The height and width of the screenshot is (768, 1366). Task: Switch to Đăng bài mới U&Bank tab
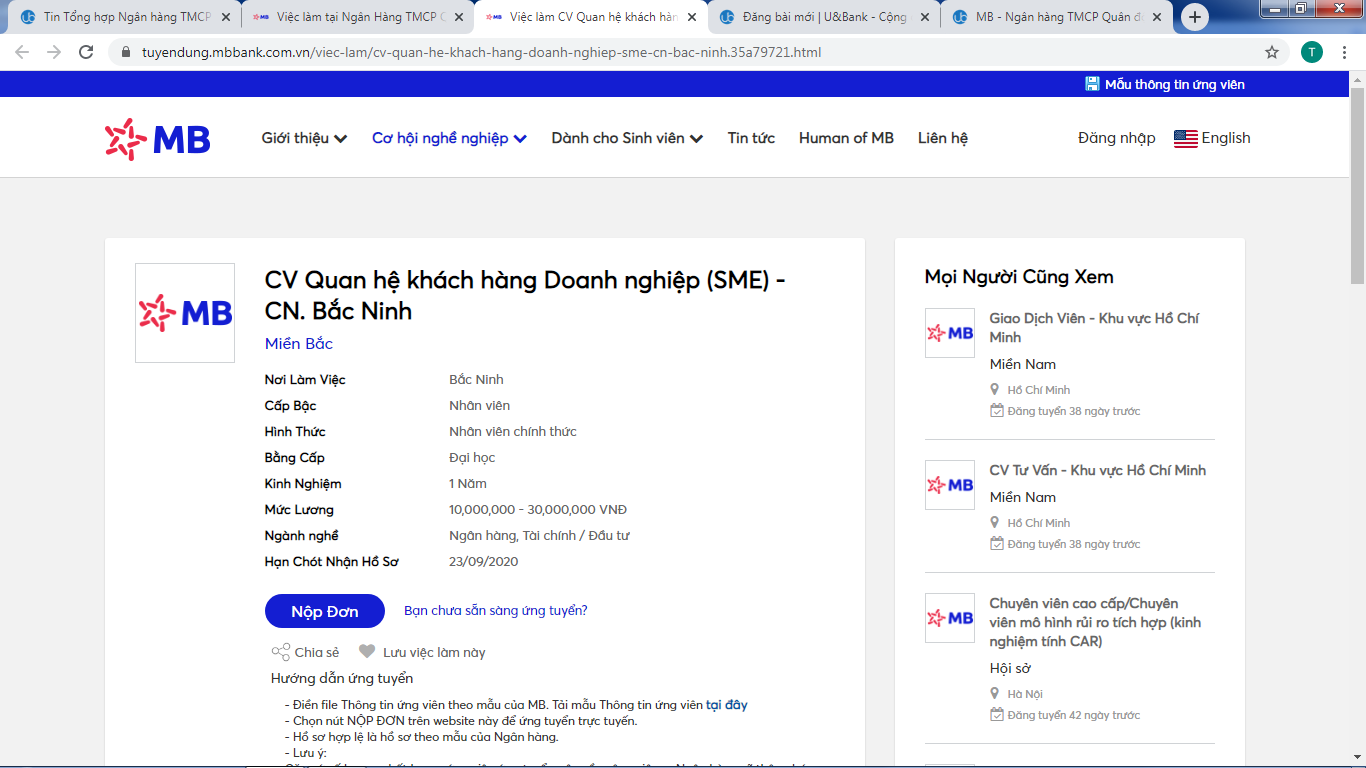(824, 17)
